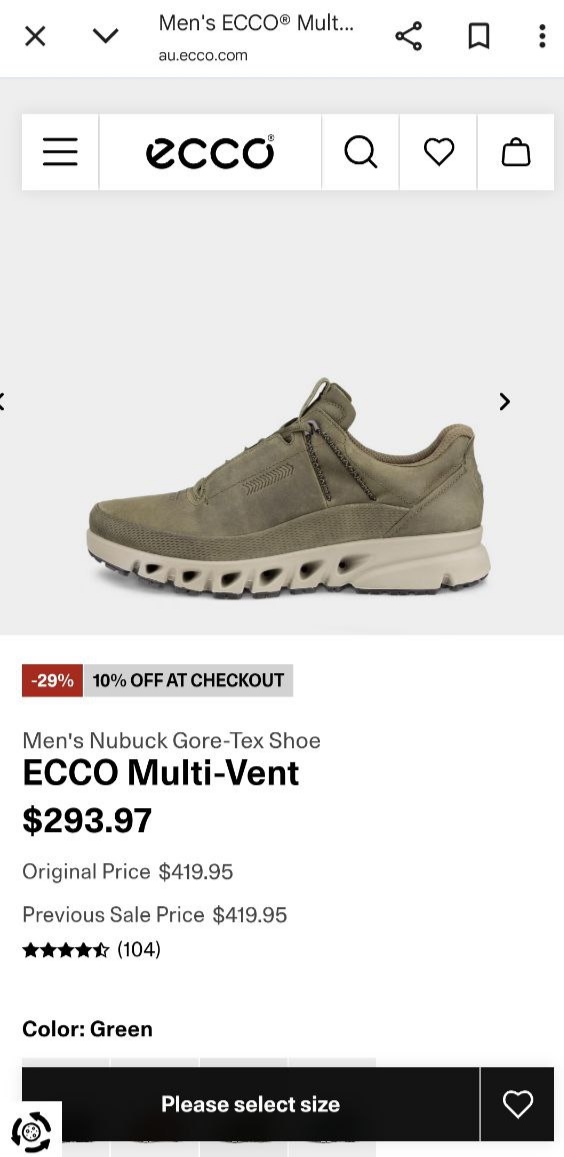564x1157 pixels.
Task: Tap the 10% OFF AT CHECKOUT badge
Action: point(188,680)
